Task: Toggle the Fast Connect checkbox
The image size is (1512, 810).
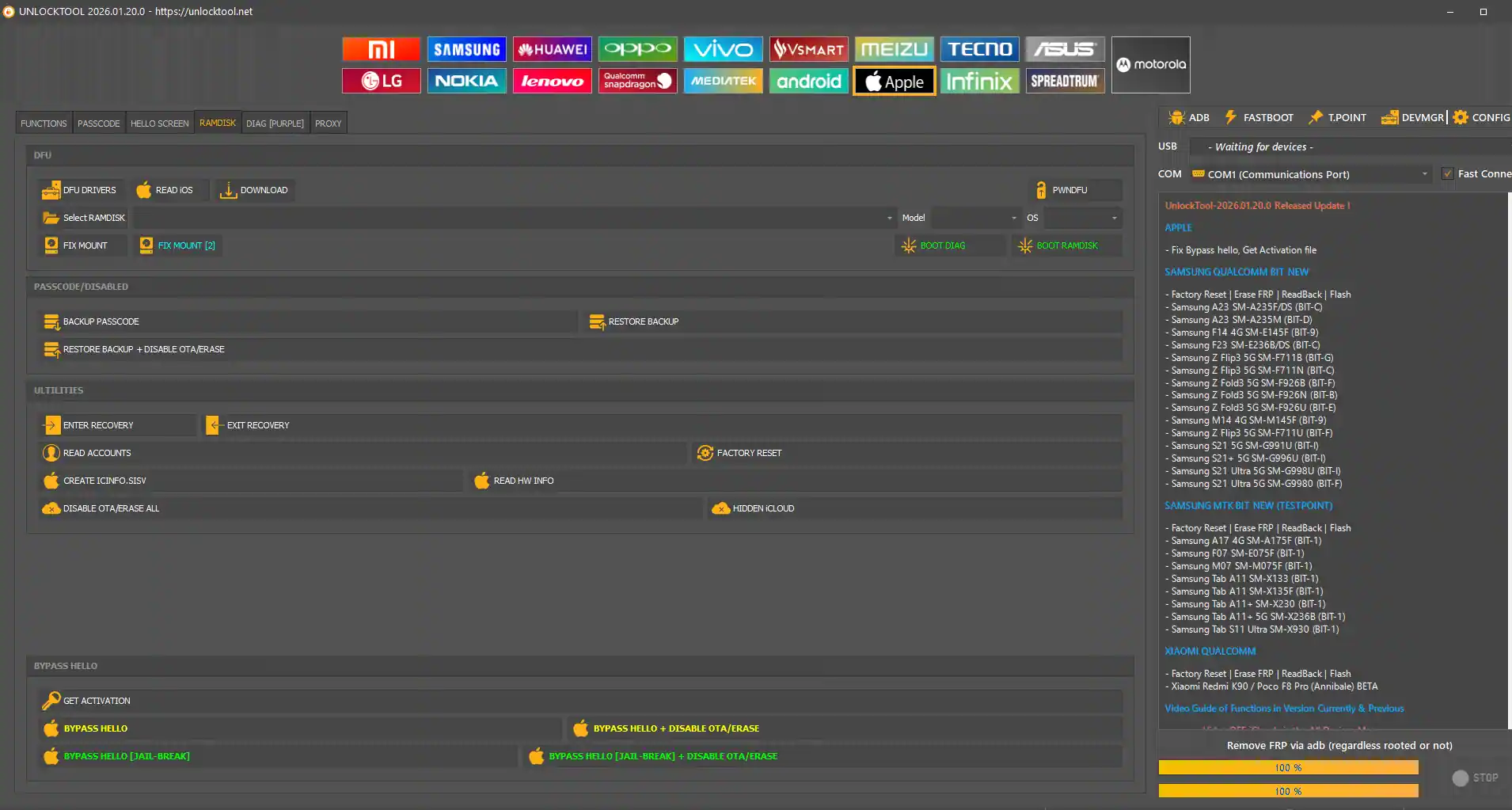Action: click(1448, 174)
